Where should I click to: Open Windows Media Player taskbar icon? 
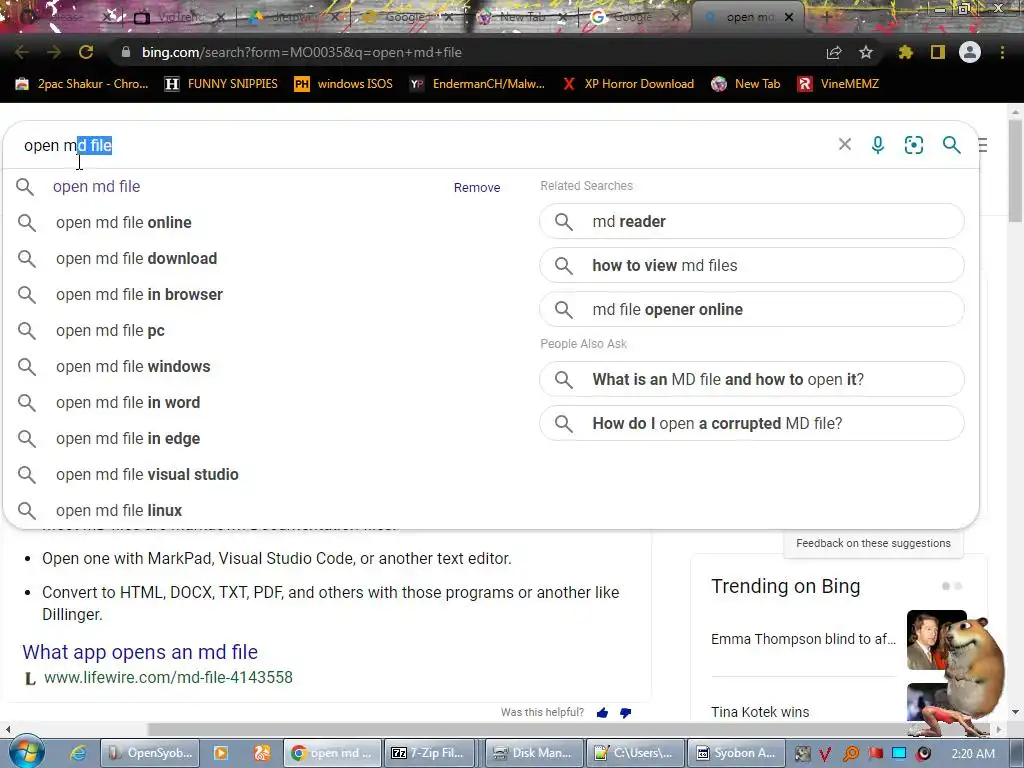click(x=221, y=753)
